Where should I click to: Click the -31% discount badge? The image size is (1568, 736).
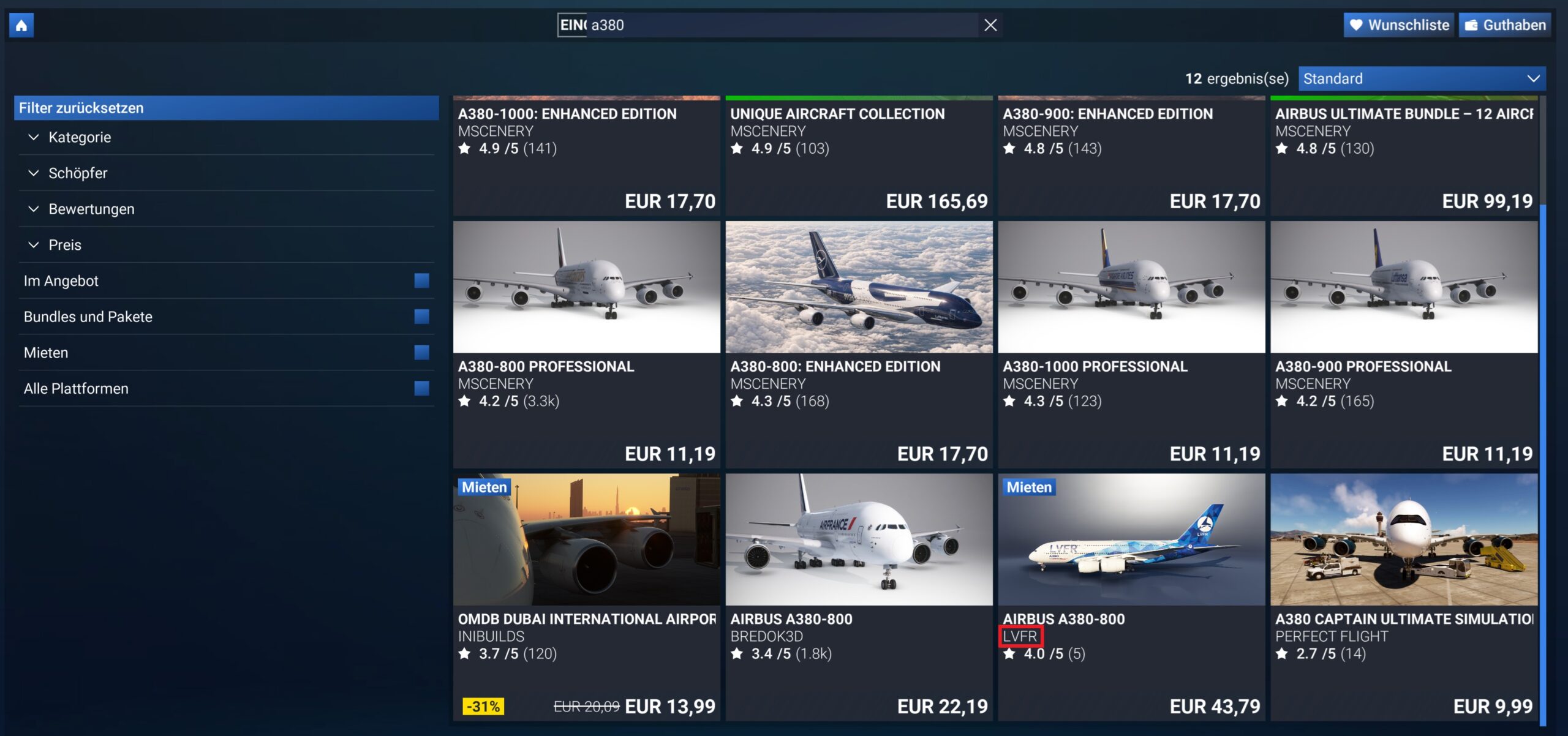coord(483,707)
